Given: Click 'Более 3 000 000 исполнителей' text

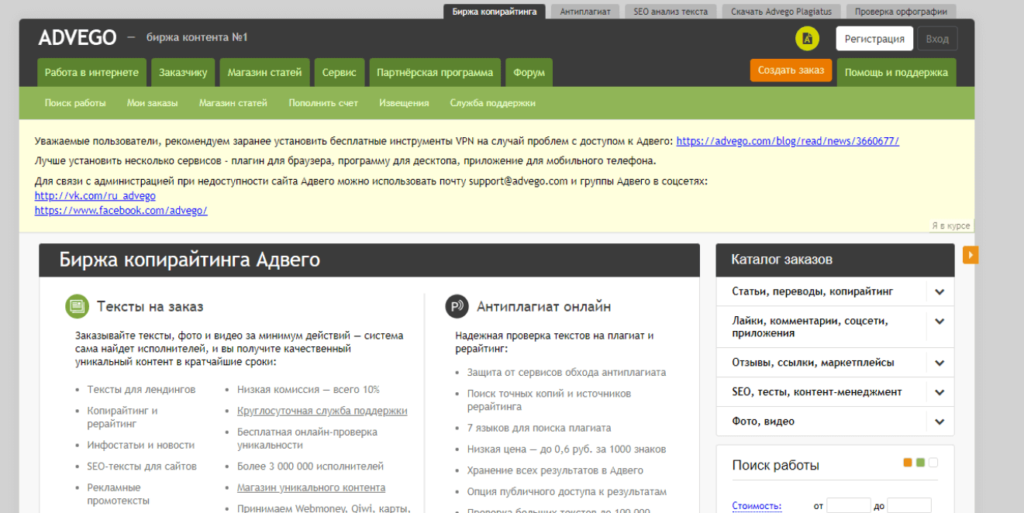Looking at the screenshot, I should click(x=310, y=467).
